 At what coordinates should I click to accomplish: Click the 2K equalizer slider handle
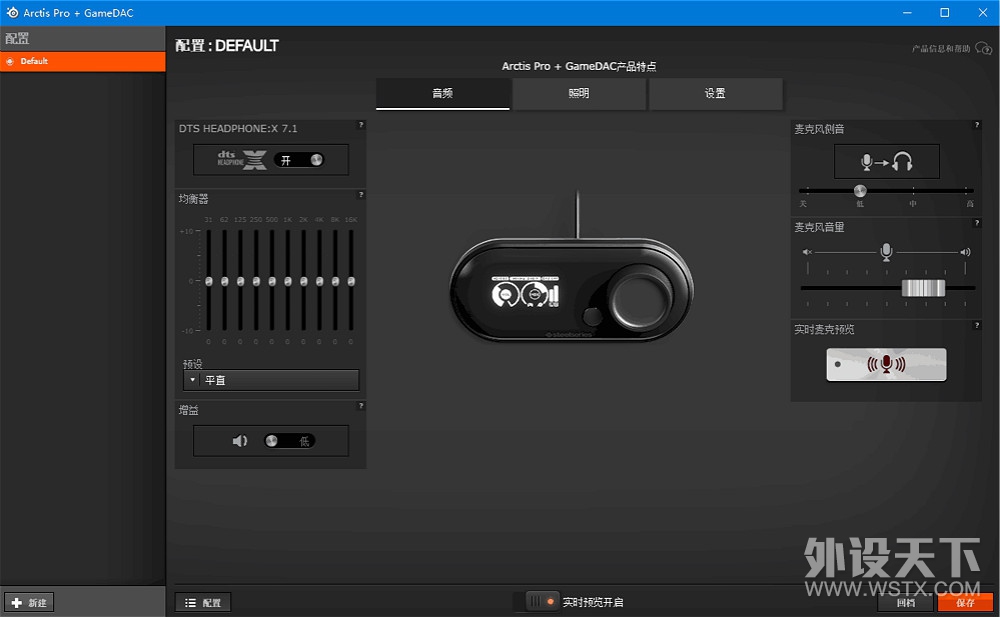(304, 281)
